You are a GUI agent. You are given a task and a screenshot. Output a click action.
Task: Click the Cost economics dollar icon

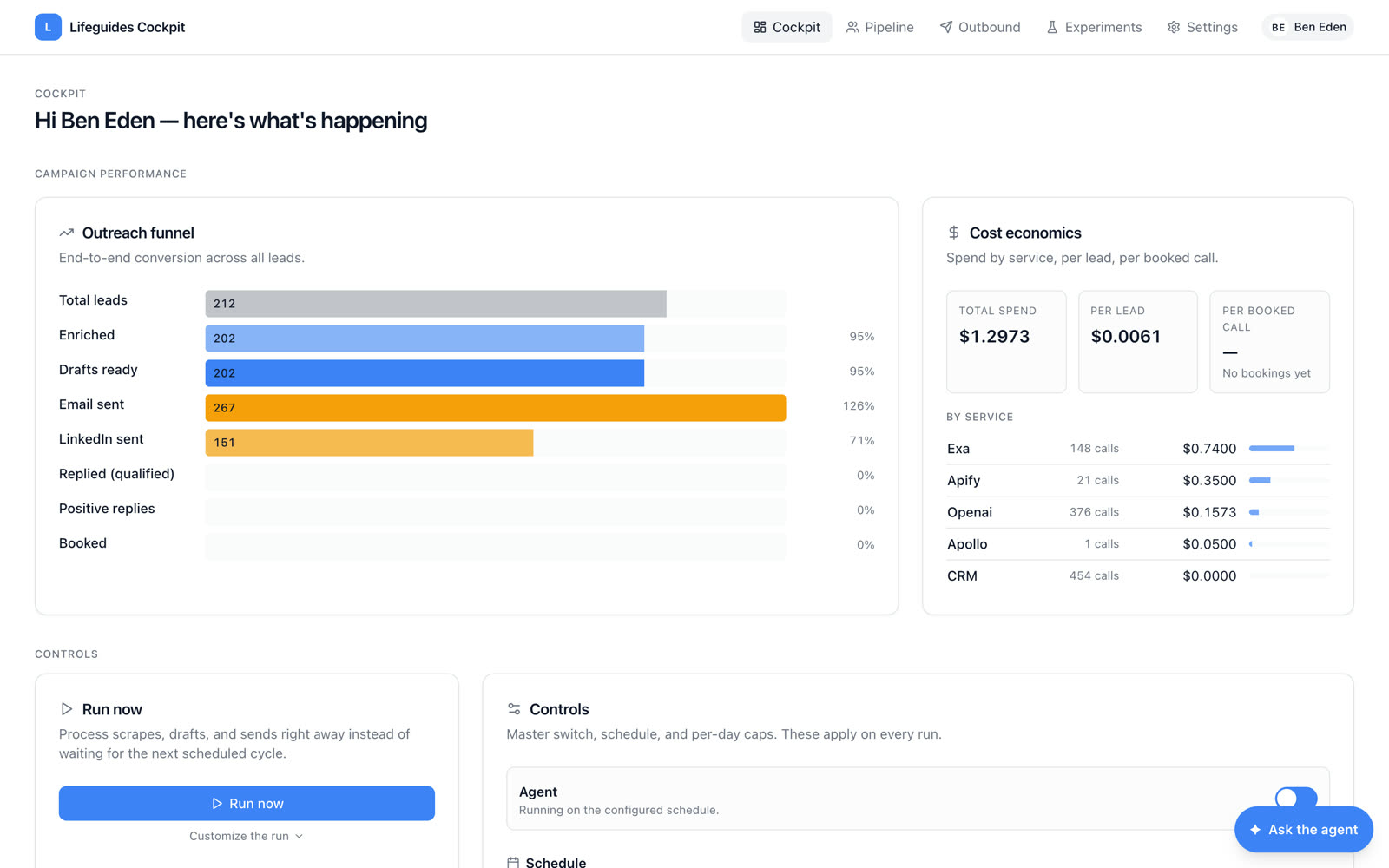pos(954,233)
